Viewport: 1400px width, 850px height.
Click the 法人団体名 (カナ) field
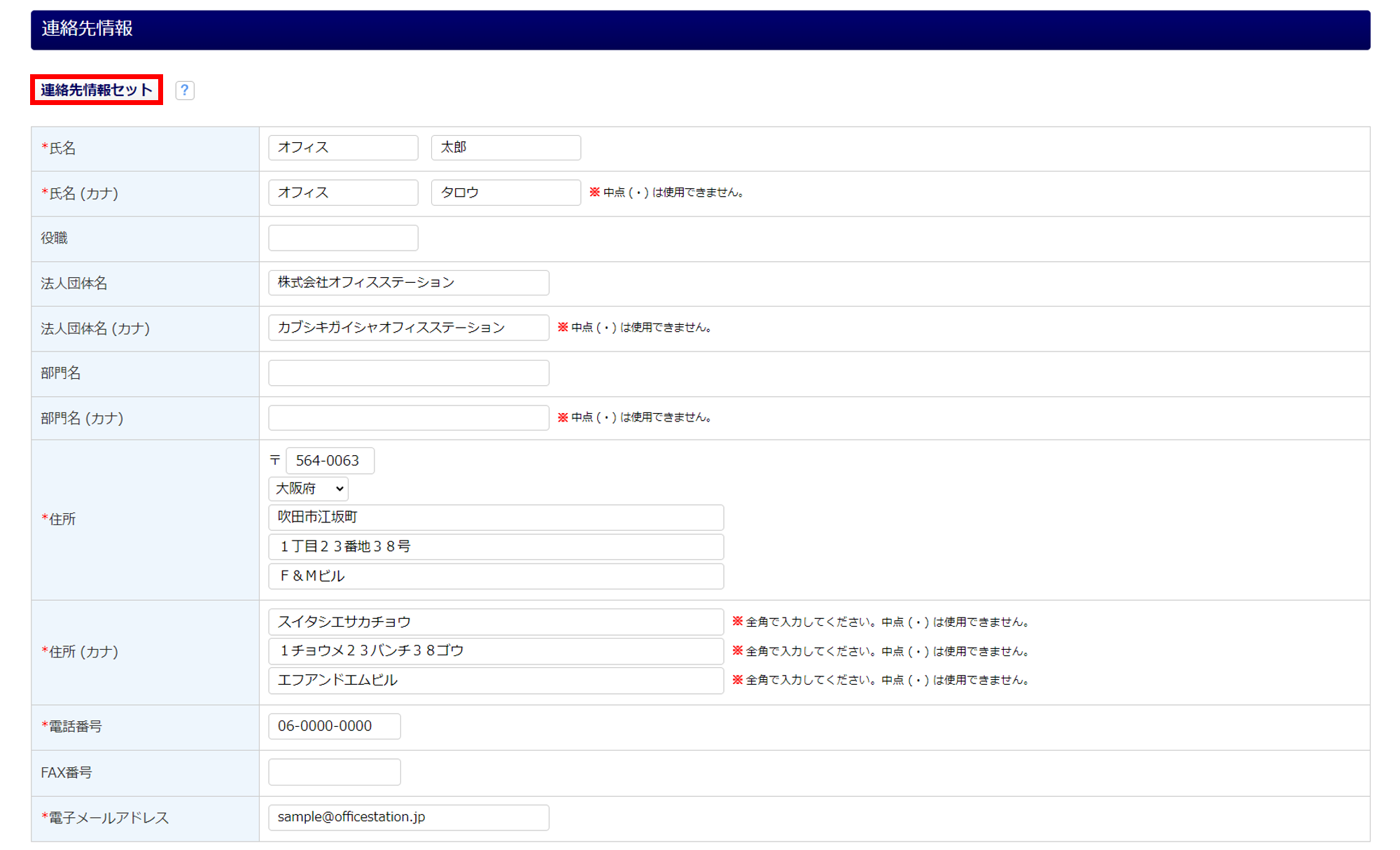click(x=408, y=328)
